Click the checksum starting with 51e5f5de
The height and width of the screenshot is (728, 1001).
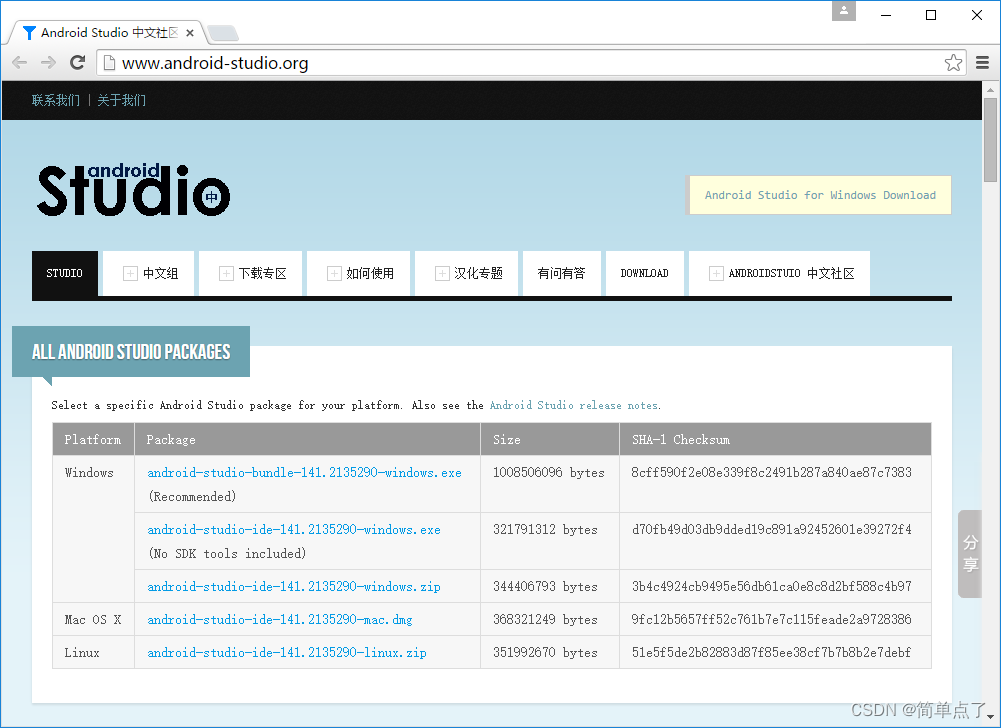click(x=771, y=653)
